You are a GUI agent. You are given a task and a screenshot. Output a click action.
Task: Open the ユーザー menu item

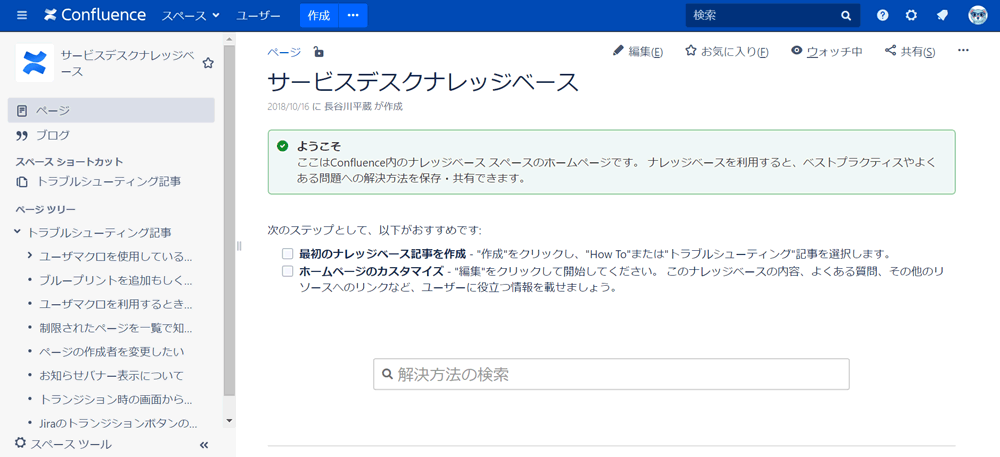point(258,16)
